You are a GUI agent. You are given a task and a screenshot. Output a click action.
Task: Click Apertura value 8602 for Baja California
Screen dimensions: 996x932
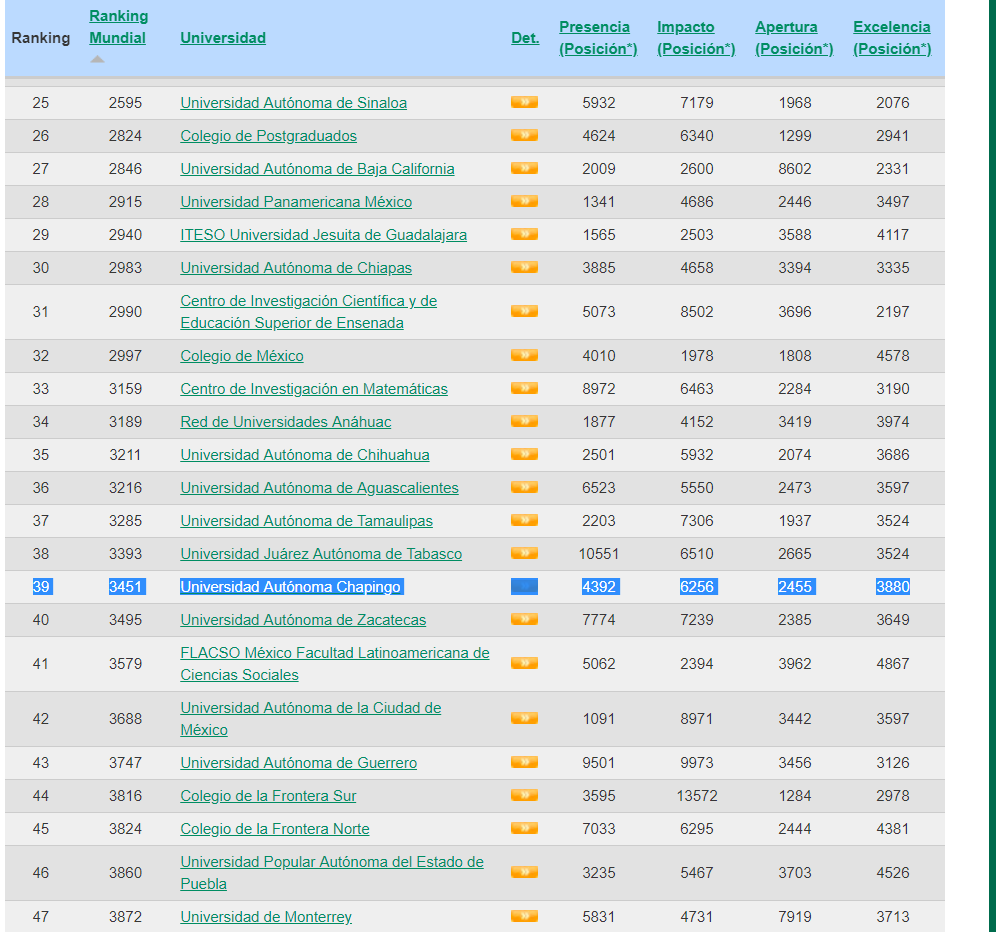click(x=795, y=169)
